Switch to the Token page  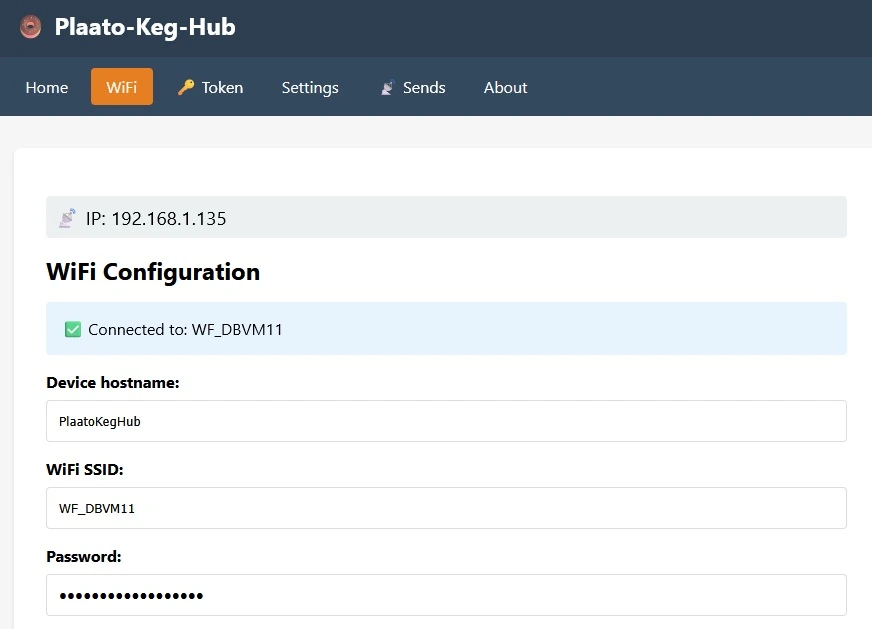pyautogui.click(x=221, y=88)
